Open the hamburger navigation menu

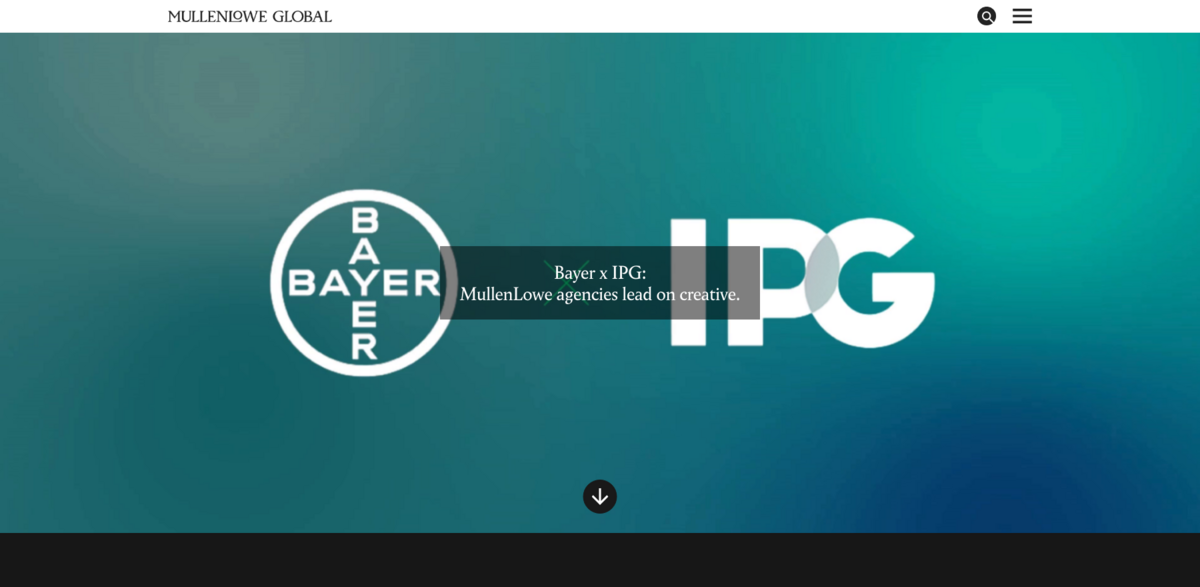pyautogui.click(x=1022, y=16)
